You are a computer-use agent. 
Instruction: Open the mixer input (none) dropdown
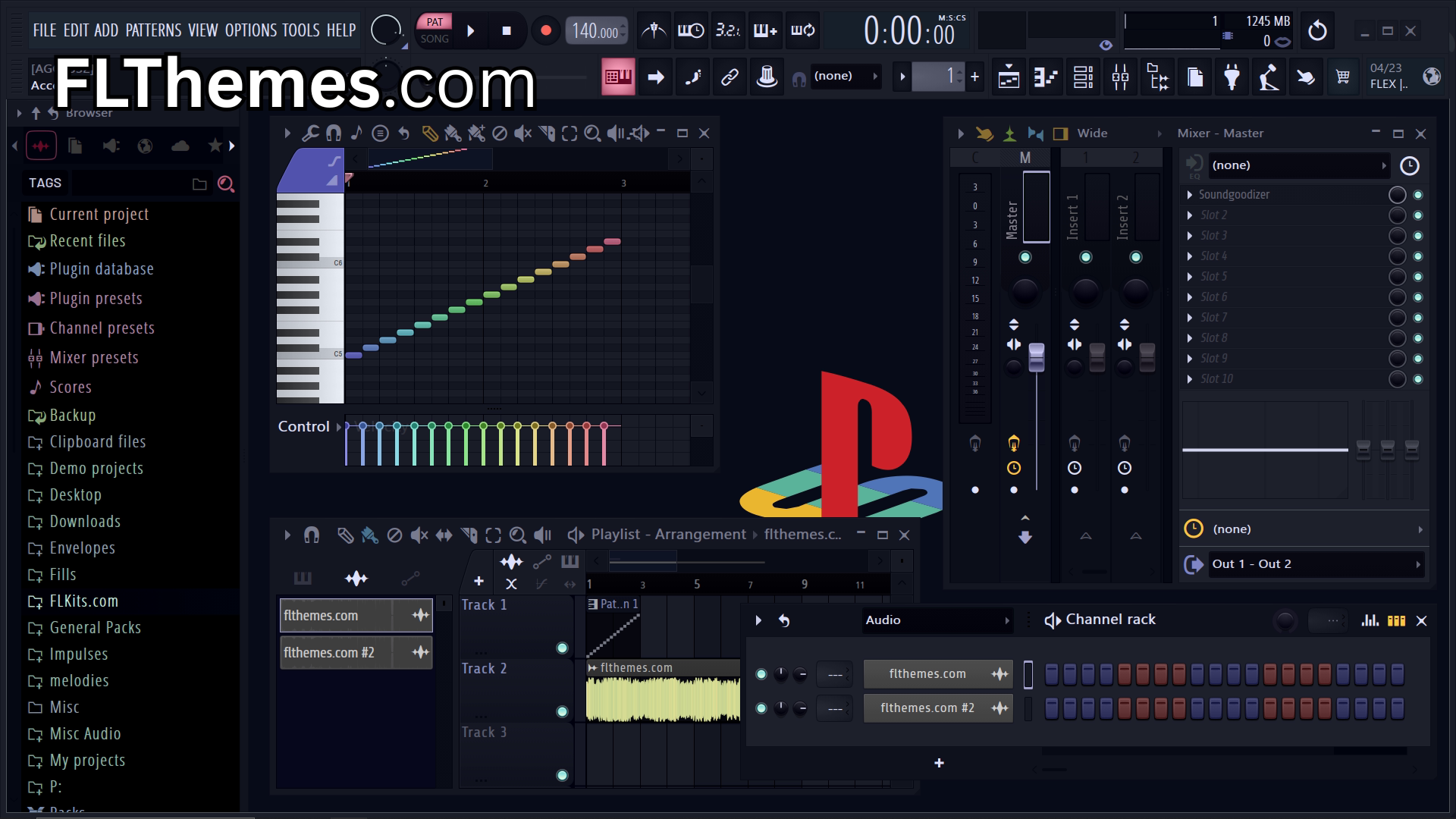1298,165
